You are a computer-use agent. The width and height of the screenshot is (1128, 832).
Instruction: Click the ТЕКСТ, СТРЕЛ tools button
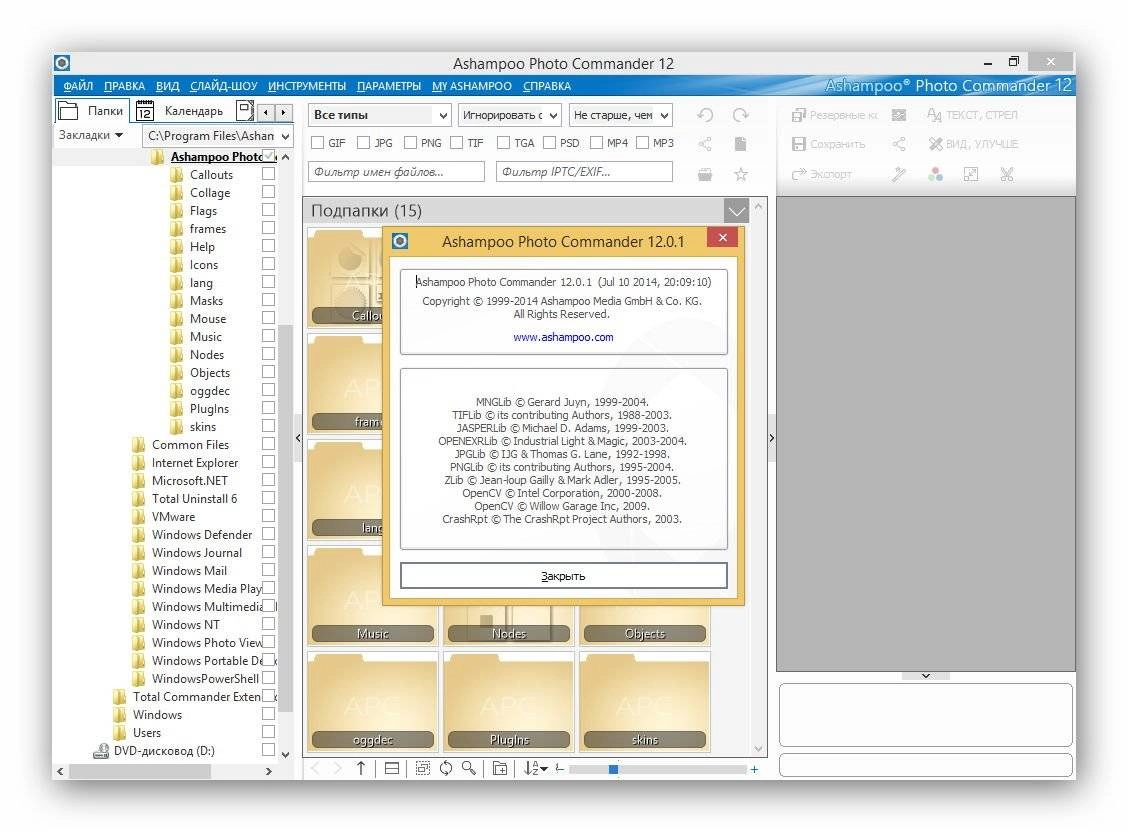pos(973,115)
